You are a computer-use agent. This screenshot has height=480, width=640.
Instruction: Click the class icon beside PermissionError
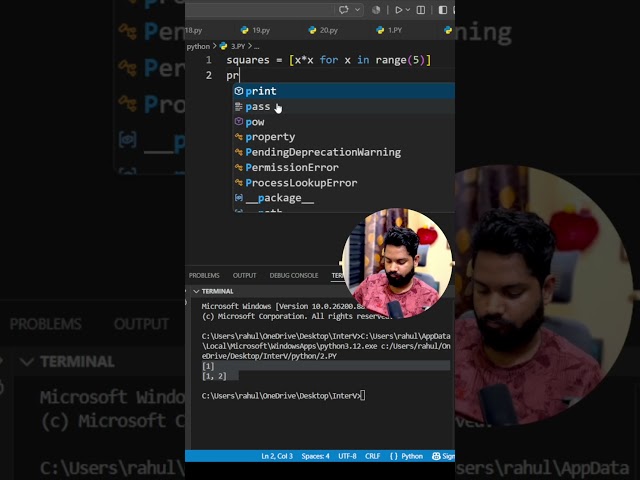point(239,167)
